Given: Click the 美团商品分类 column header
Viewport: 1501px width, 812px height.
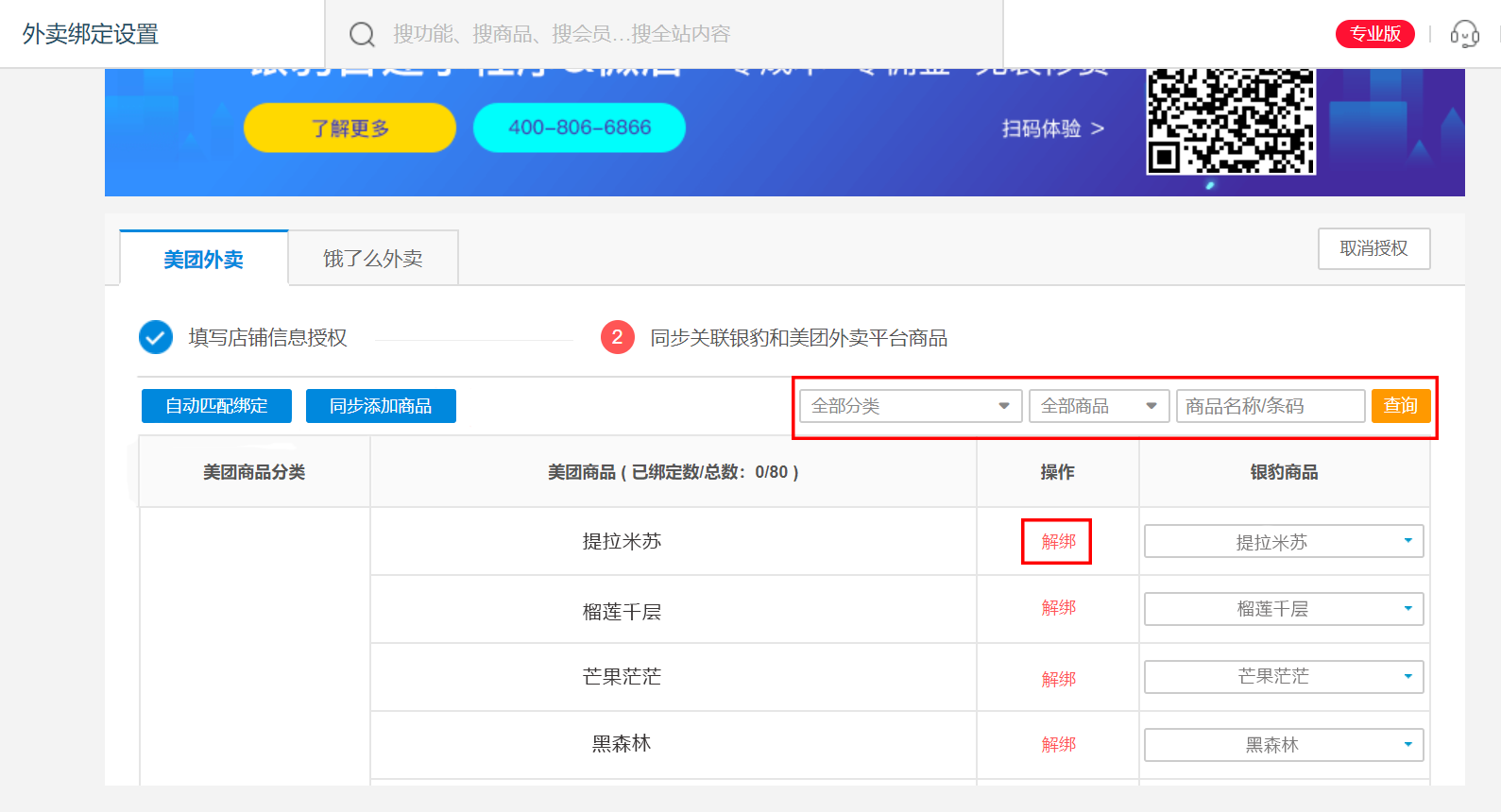Looking at the screenshot, I should pos(254,472).
